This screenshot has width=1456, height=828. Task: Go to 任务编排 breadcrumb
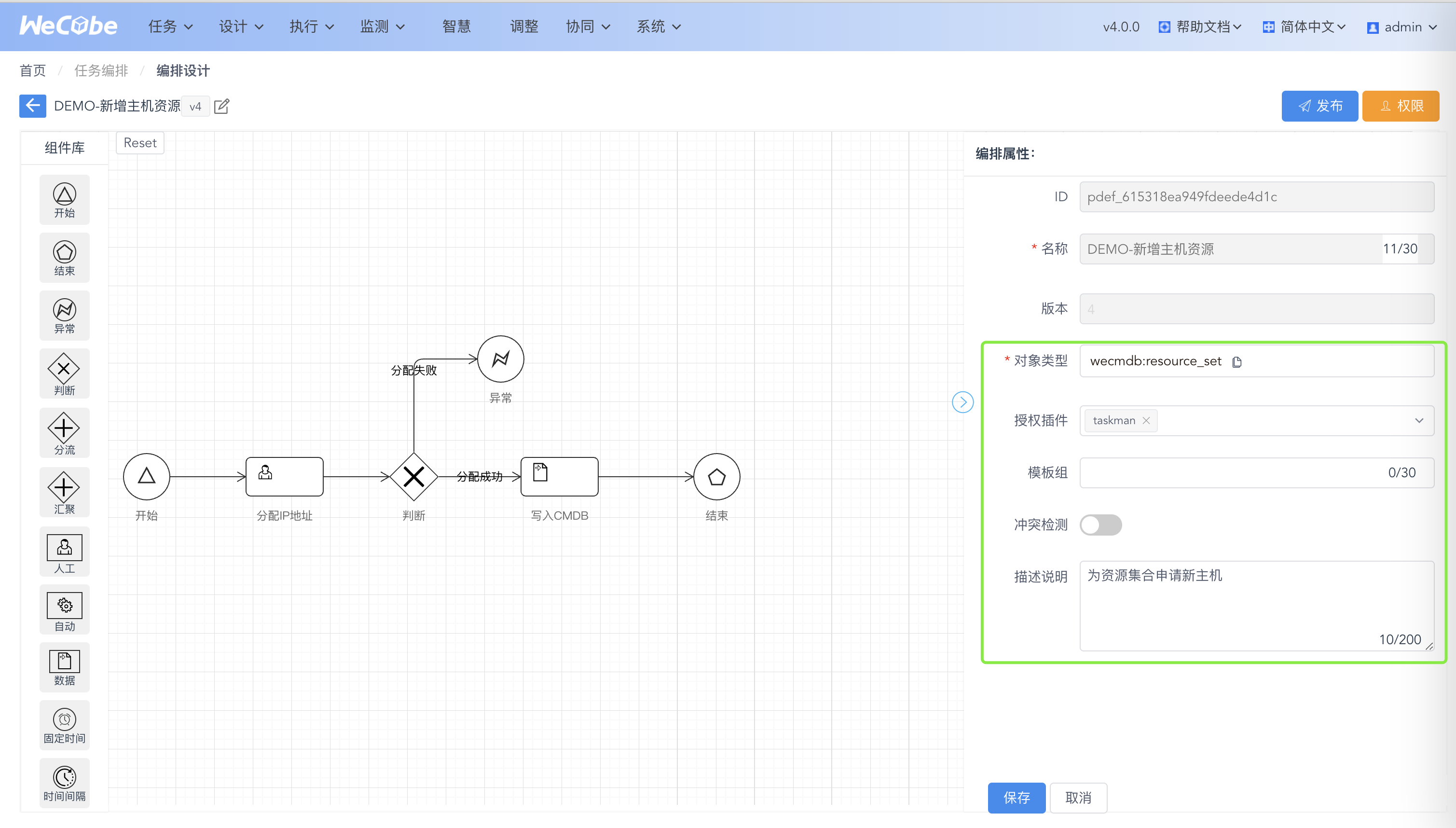tap(101, 70)
